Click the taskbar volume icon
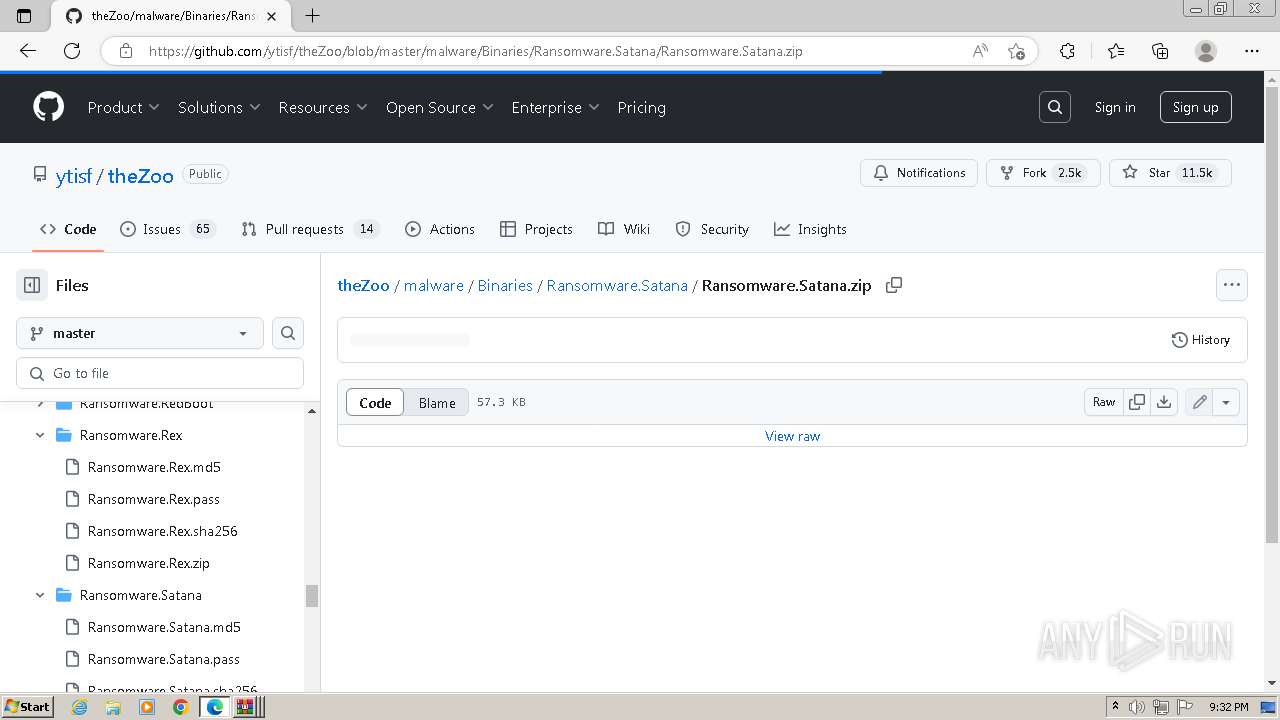Image resolution: width=1280 pixels, height=720 pixels. [1138, 706]
